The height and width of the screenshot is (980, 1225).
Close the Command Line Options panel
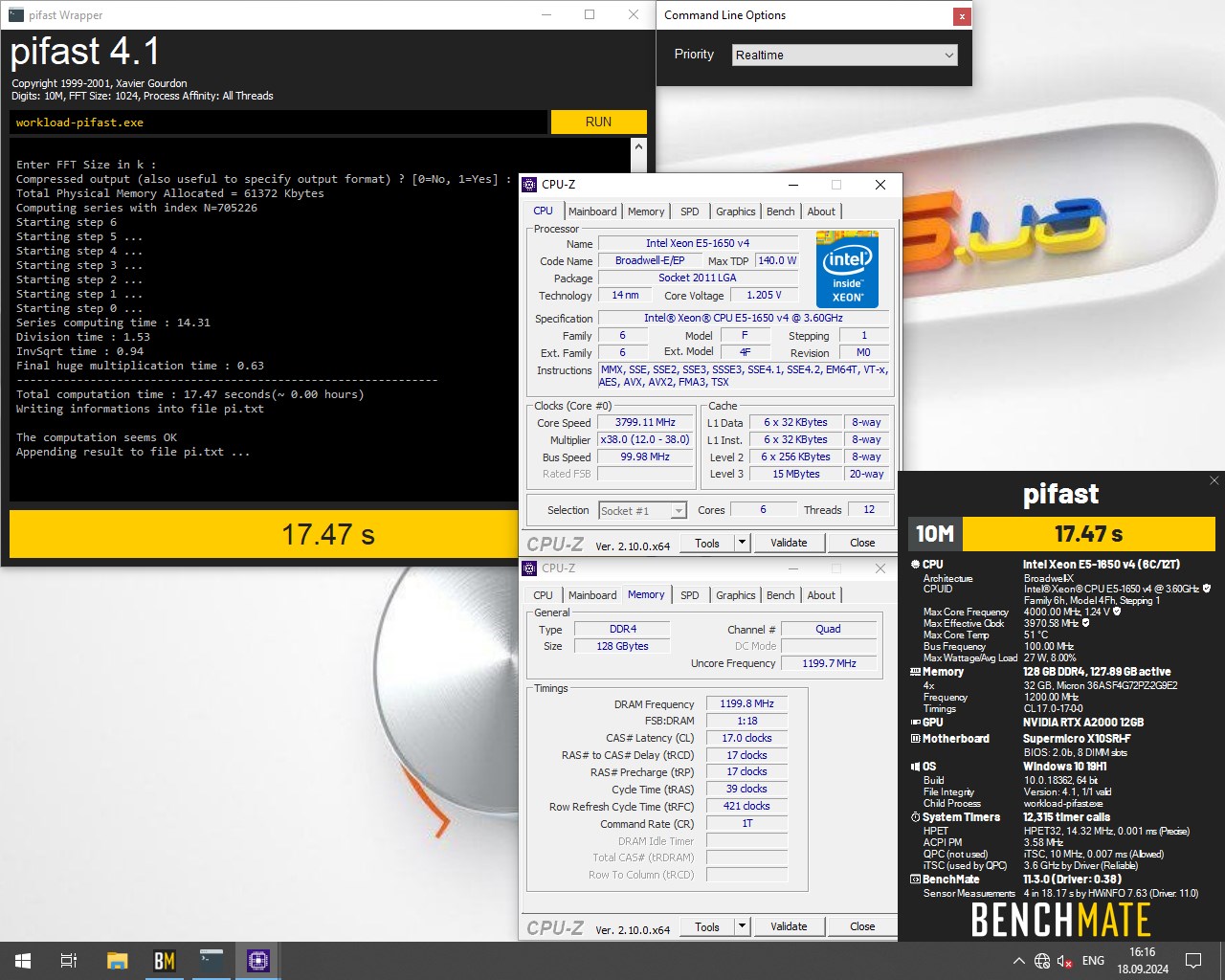pyautogui.click(x=962, y=15)
